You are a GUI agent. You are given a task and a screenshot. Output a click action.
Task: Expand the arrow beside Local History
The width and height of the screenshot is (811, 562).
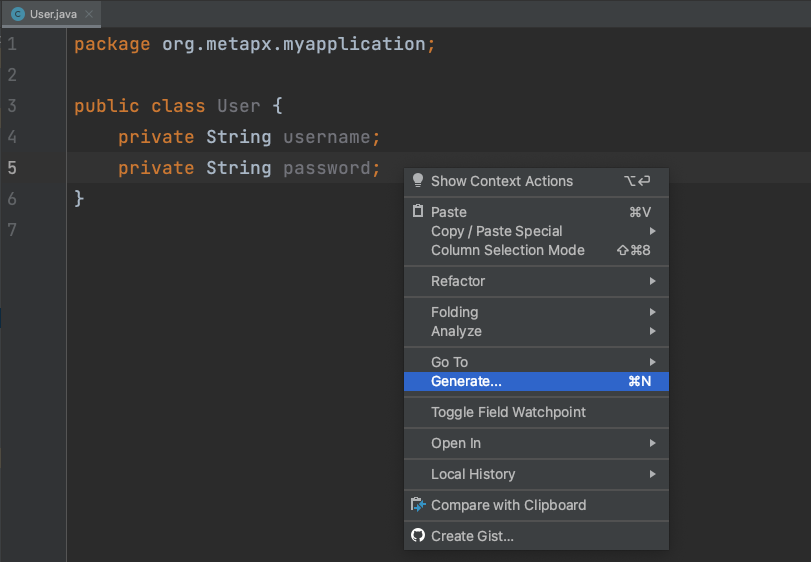(x=653, y=474)
